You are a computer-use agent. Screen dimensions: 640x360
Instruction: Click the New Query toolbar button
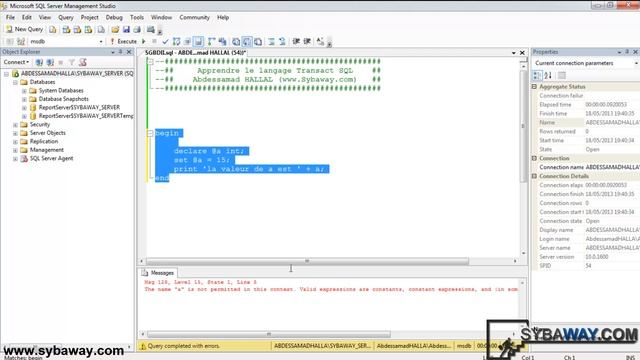tap(24, 29)
